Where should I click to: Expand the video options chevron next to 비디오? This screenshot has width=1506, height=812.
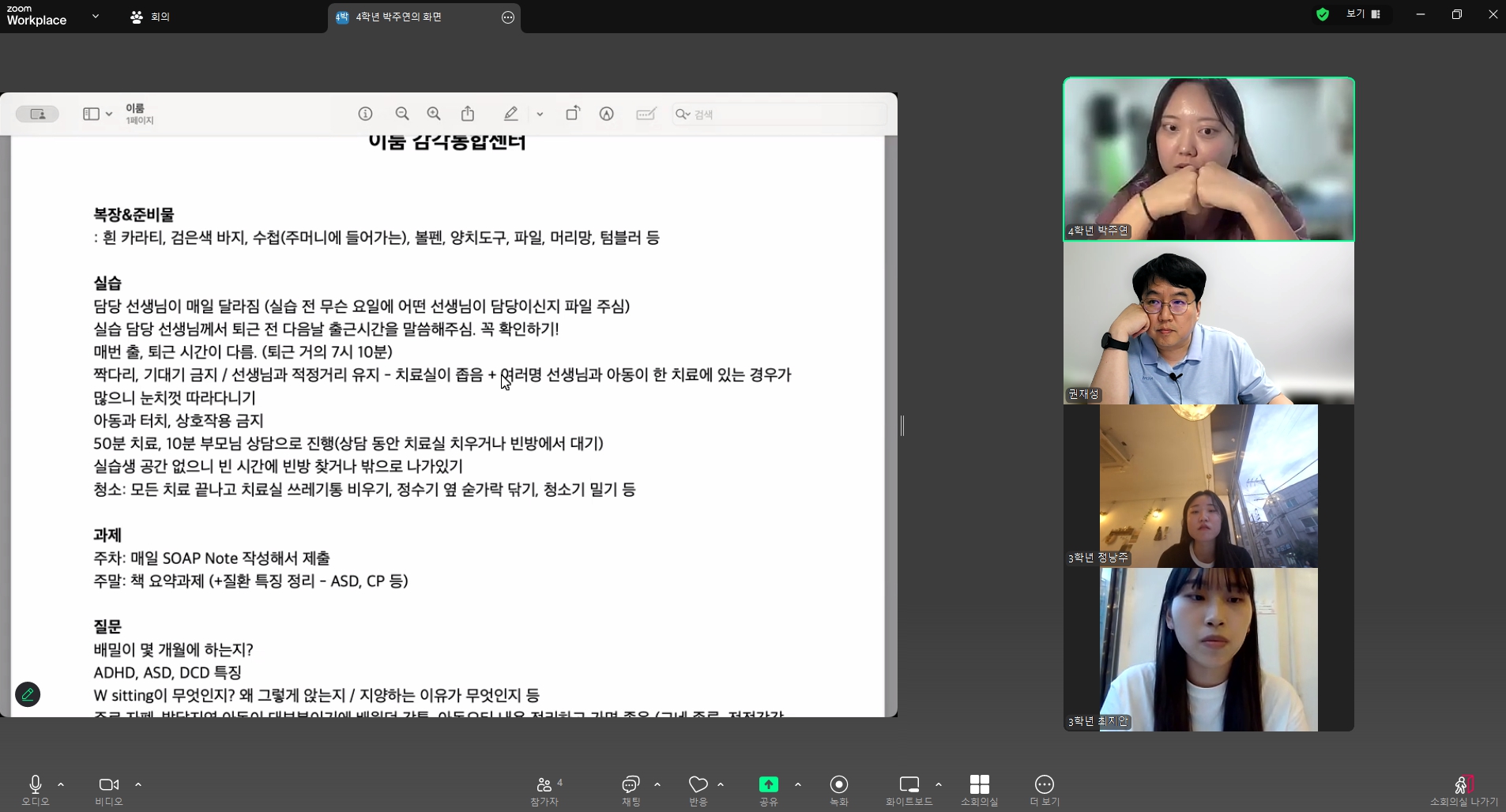tap(138, 784)
